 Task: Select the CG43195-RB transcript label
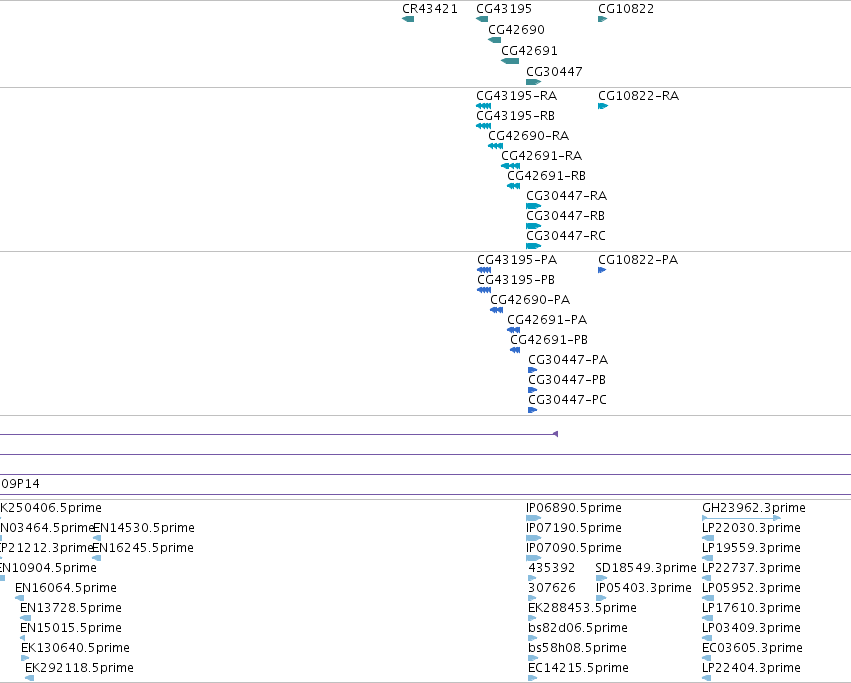pyautogui.click(x=516, y=116)
